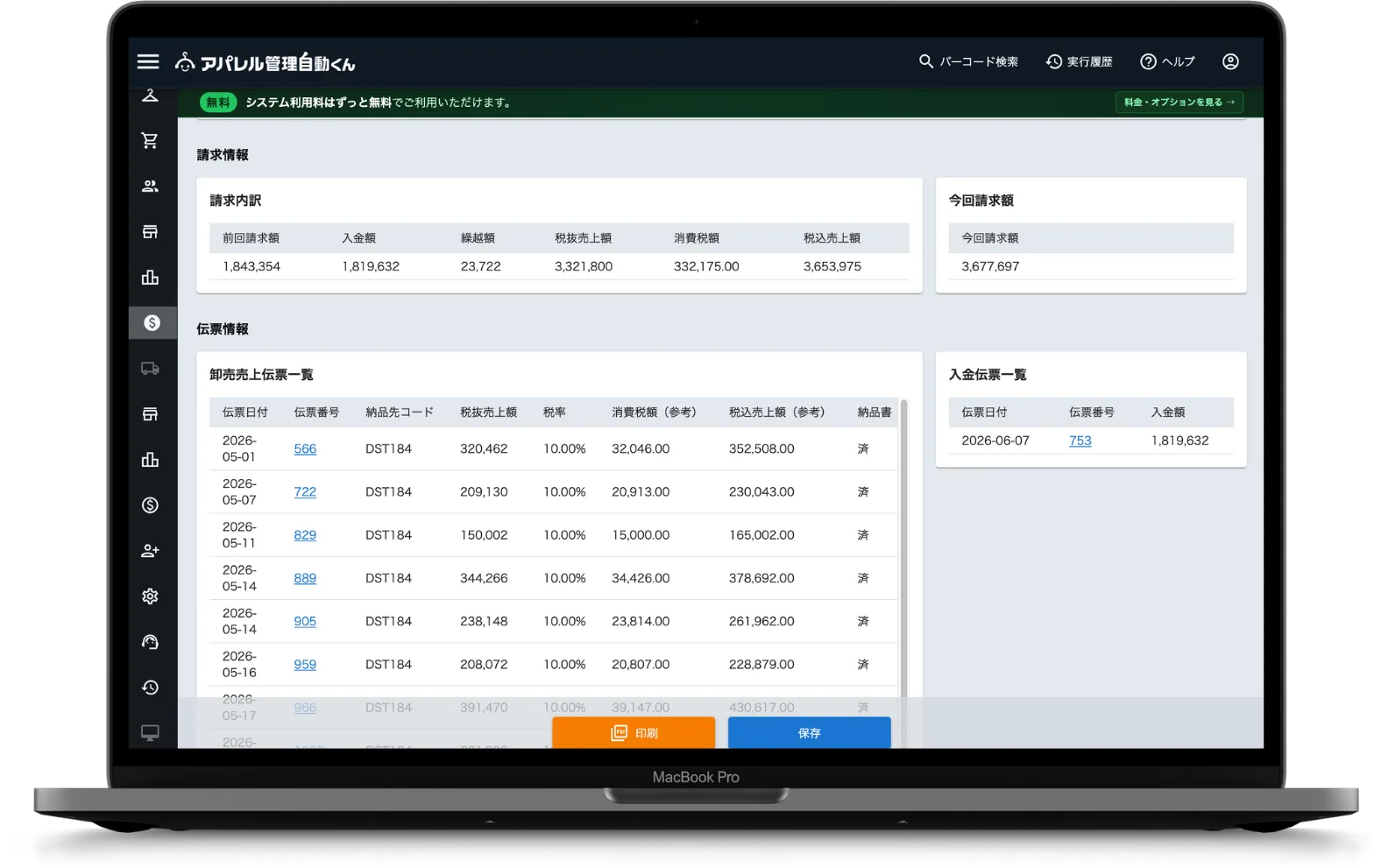Open the customers people sidebar icon
Image resolution: width=1374 pixels, height=868 pixels.
click(150, 186)
